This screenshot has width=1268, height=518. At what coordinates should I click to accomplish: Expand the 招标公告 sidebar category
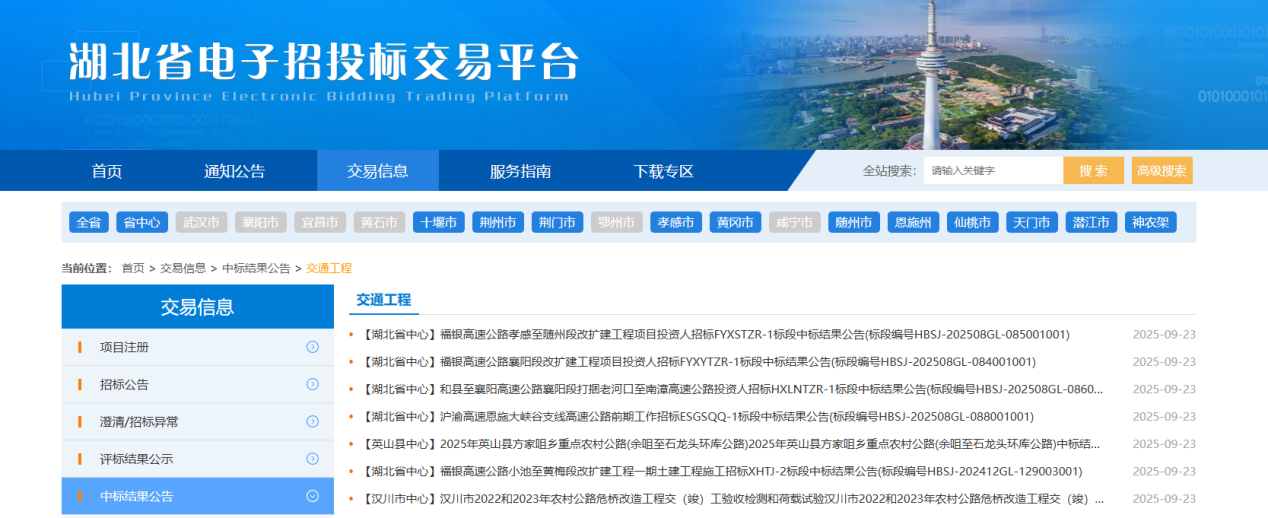click(124, 384)
